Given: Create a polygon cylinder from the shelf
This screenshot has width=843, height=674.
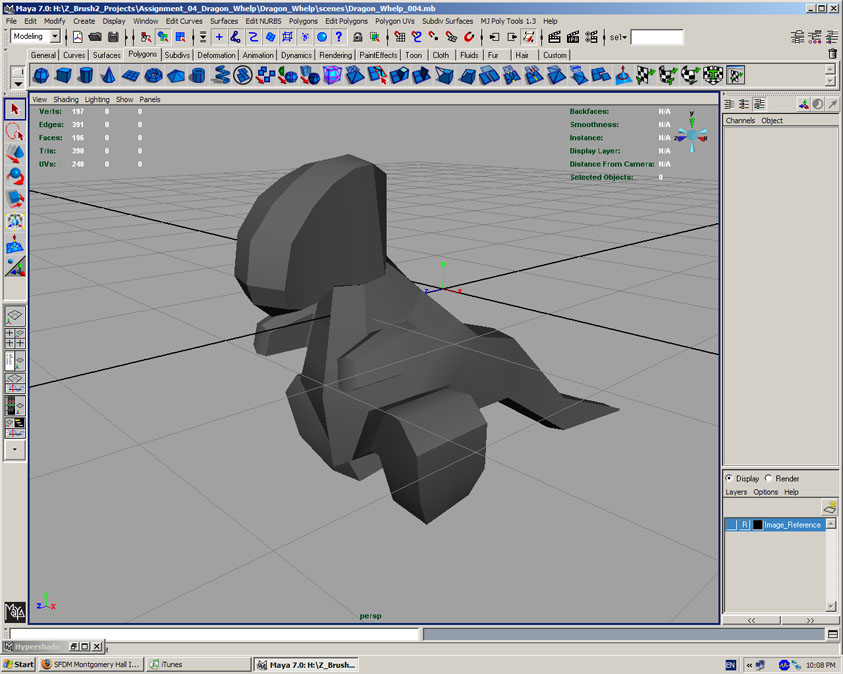Looking at the screenshot, I should coord(86,75).
